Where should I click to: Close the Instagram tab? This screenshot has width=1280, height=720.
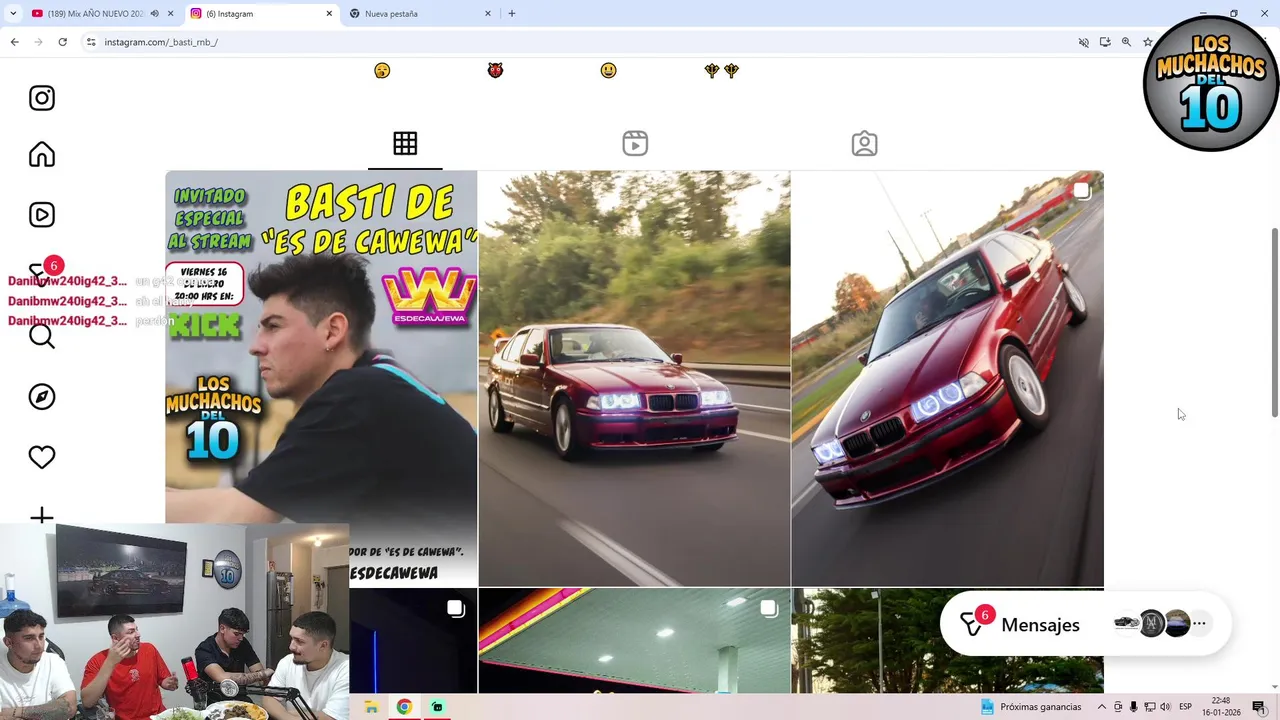329,14
